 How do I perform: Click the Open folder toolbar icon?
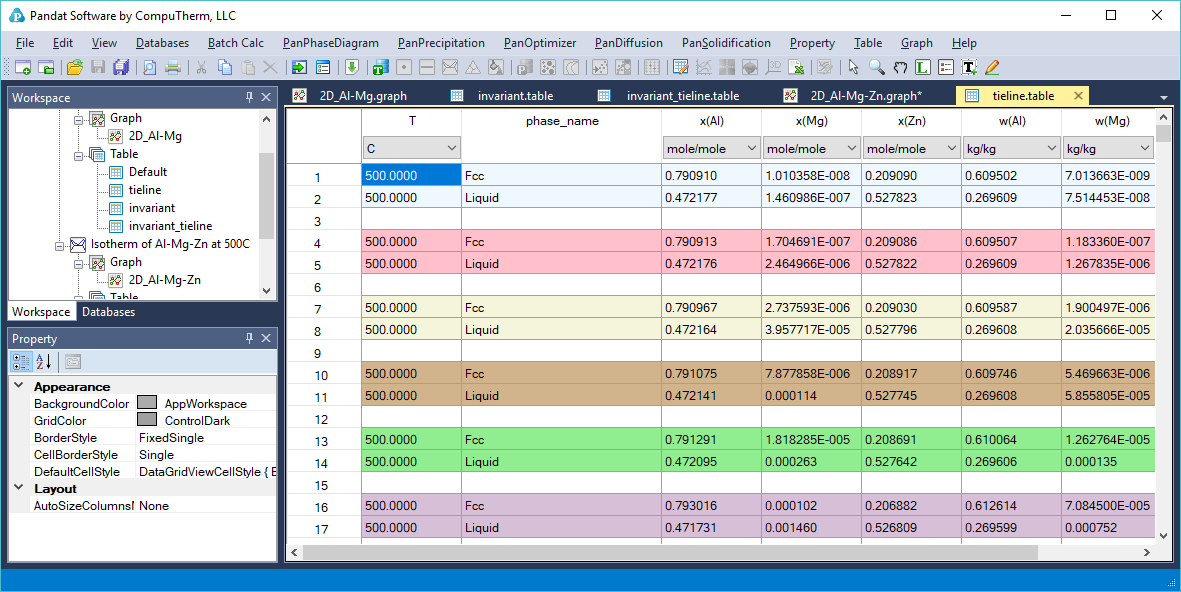click(74, 68)
